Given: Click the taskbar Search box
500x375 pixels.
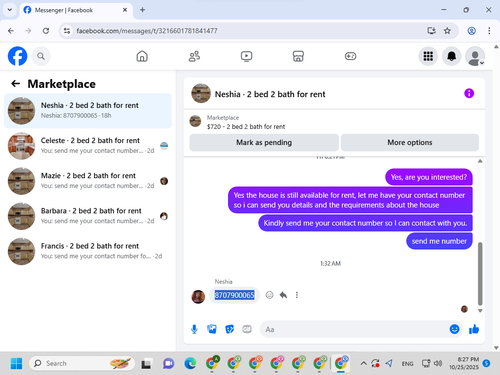Looking at the screenshot, I should coord(82,363).
